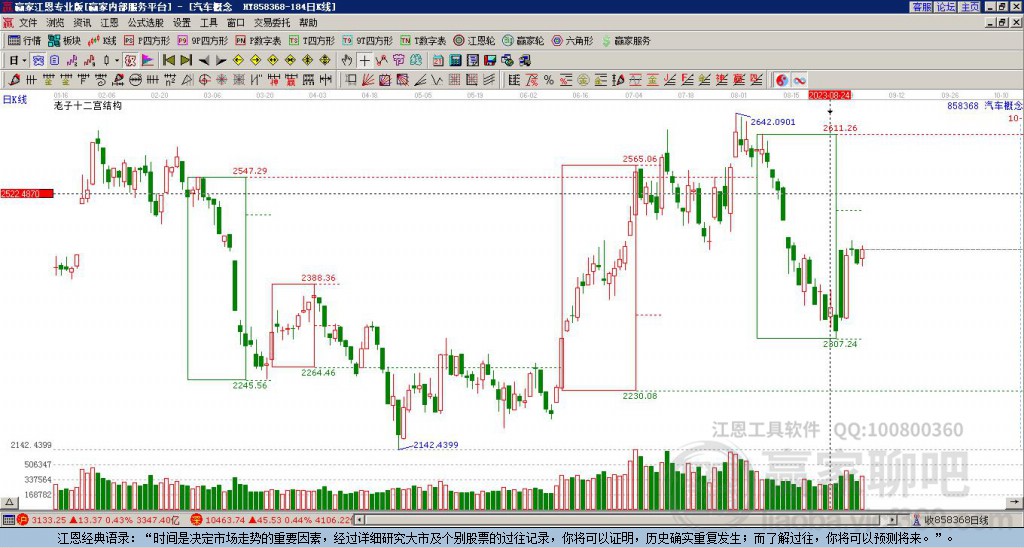Click the 板块 toolbar button
Viewport: 1024px width, 548px height.
65,40
